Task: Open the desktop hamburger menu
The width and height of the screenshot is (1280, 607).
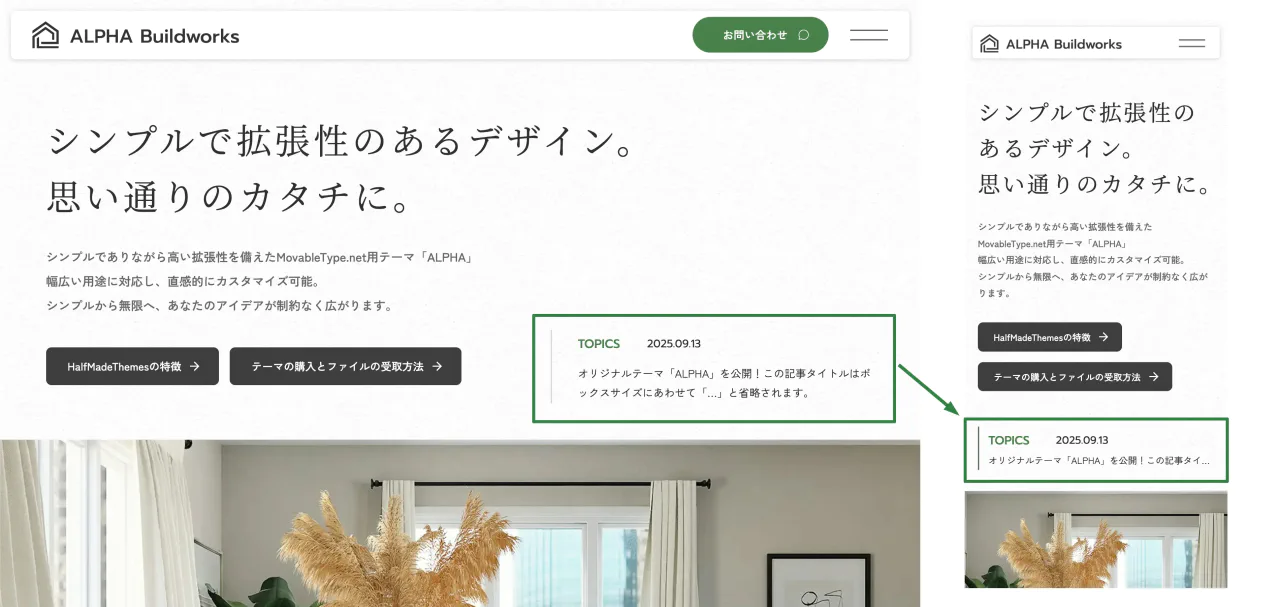Action: point(869,35)
